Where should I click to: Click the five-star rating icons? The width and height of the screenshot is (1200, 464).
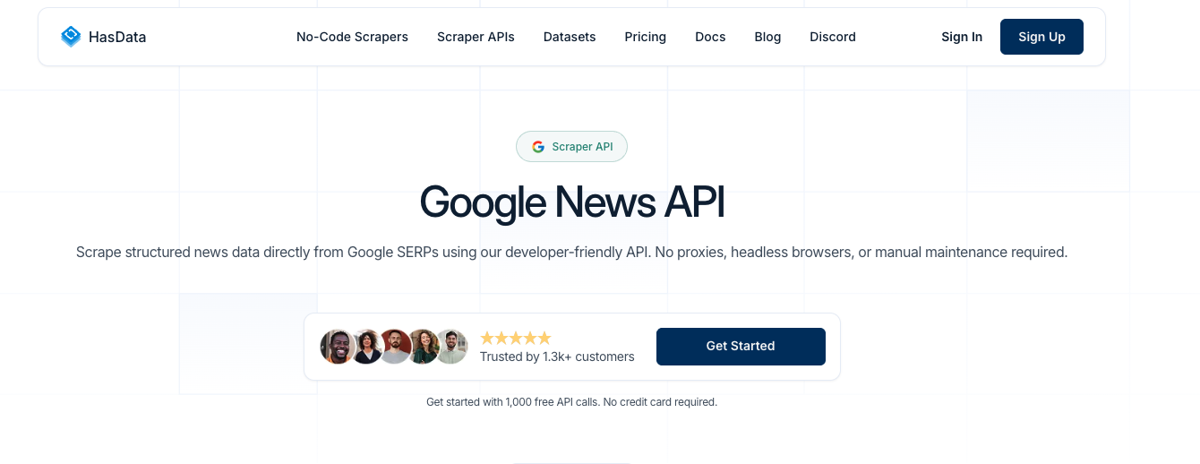[x=516, y=338]
